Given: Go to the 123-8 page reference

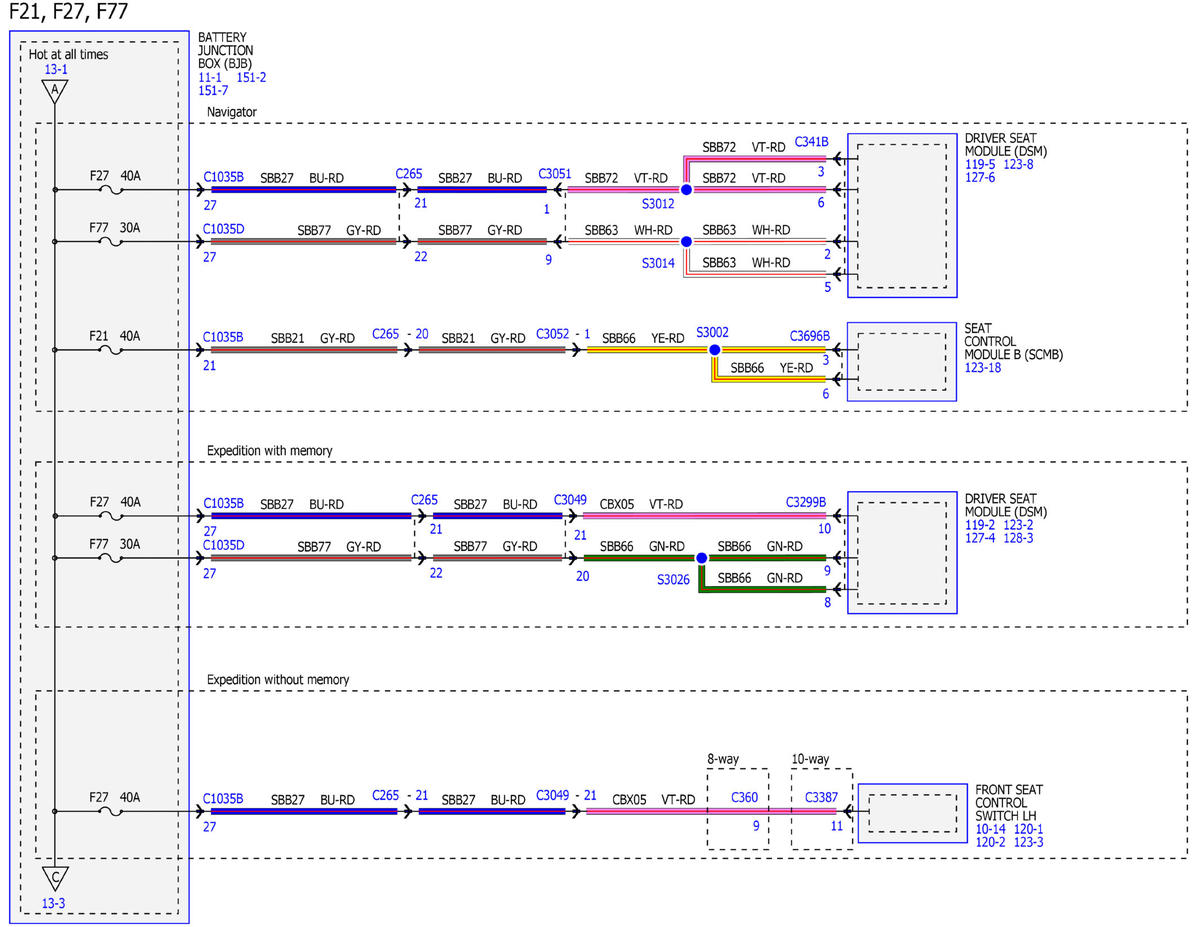Looking at the screenshot, I should (x=1019, y=165).
